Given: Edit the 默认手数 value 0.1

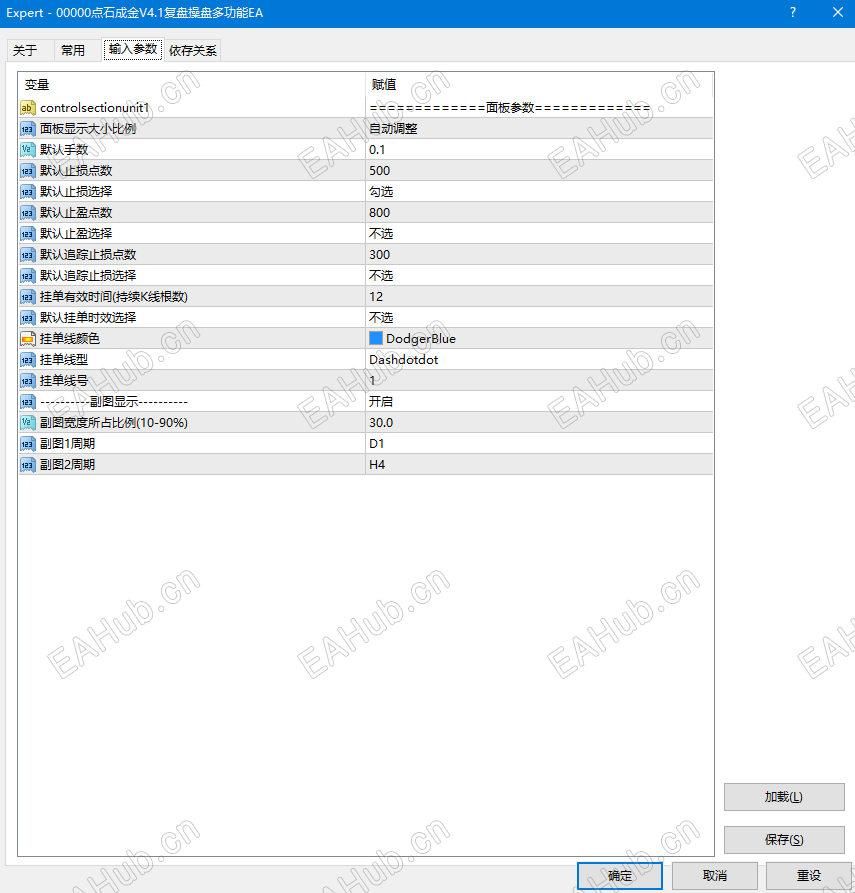Looking at the screenshot, I should click(x=539, y=150).
